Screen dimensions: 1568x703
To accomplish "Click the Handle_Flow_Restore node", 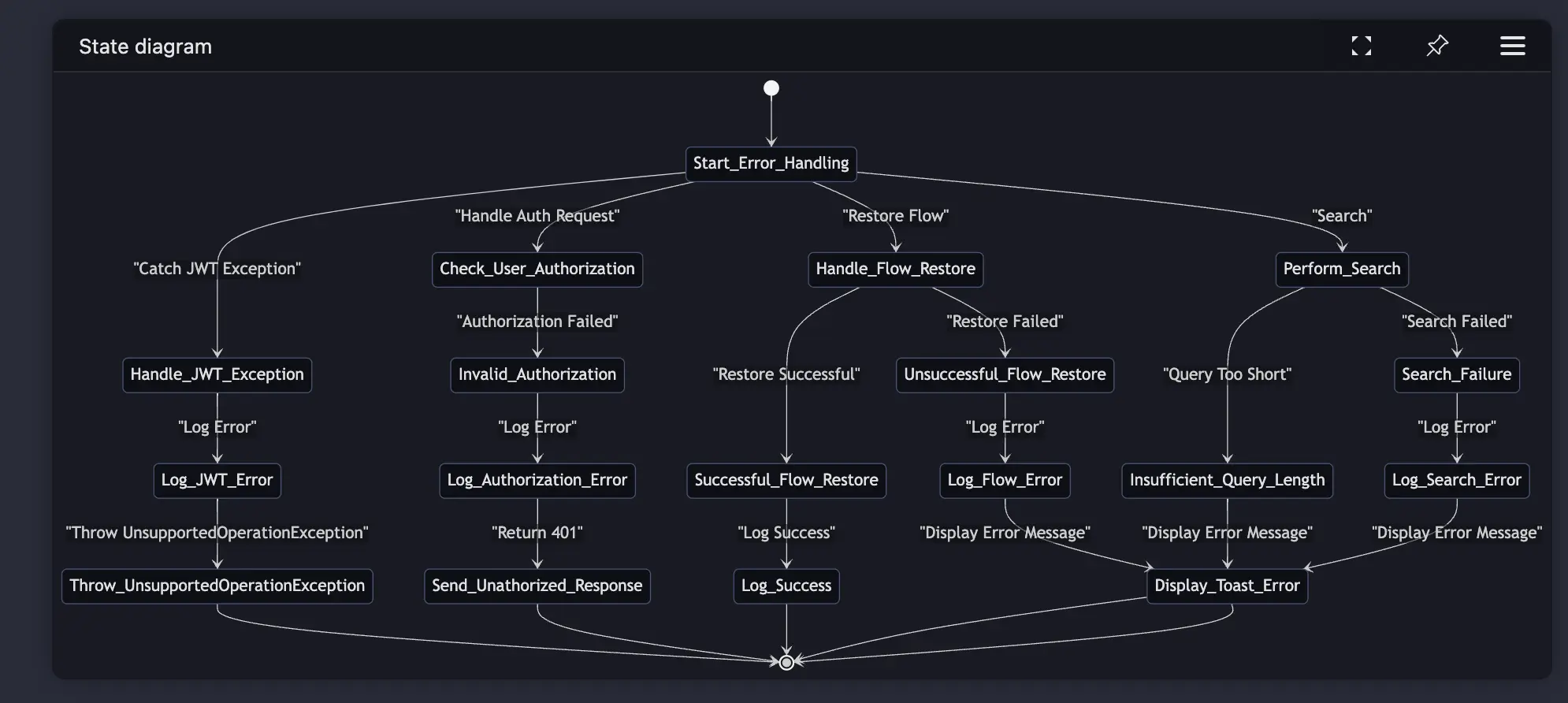I will 896,270.
